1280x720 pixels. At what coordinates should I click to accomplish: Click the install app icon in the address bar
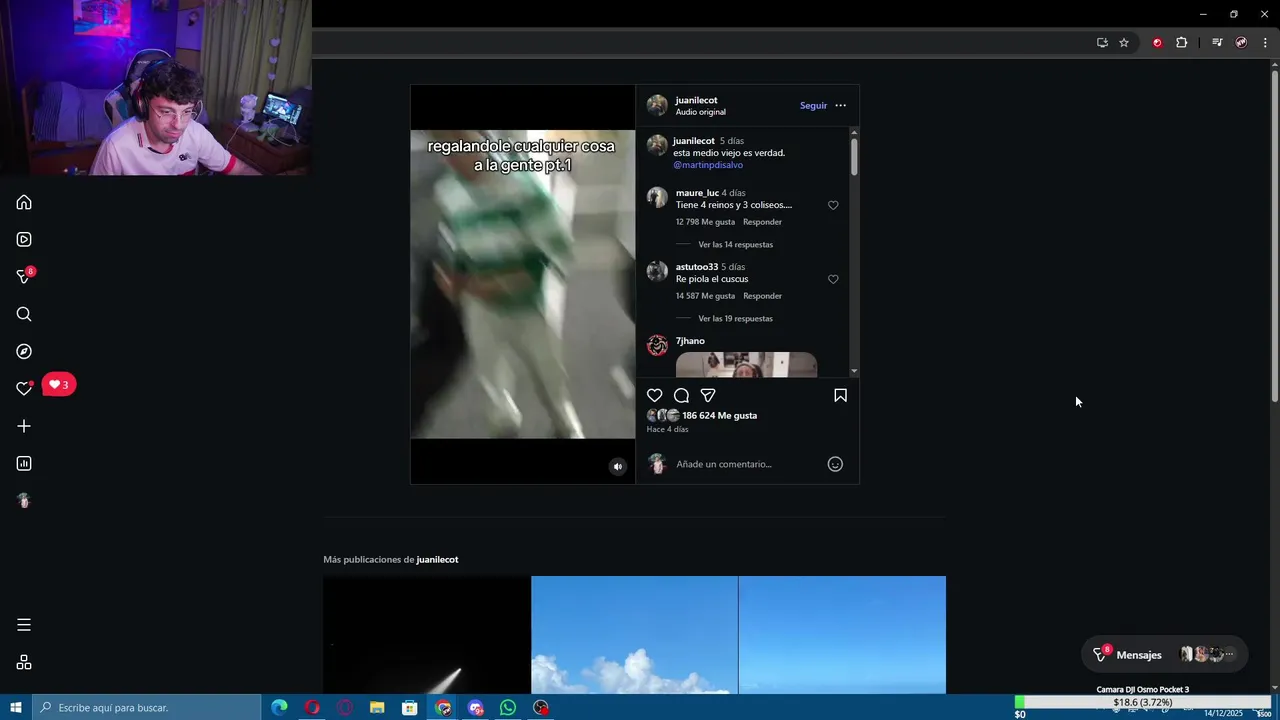click(x=1102, y=42)
